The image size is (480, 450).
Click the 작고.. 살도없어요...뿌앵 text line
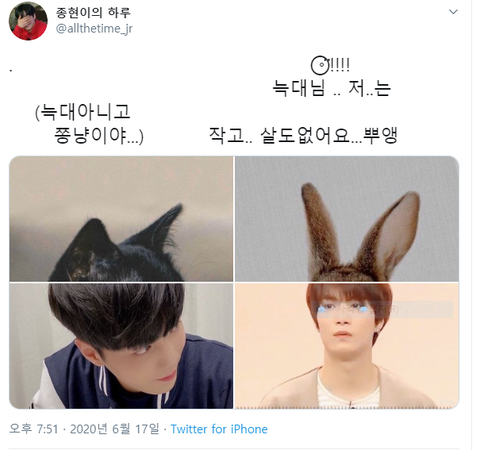(303, 136)
